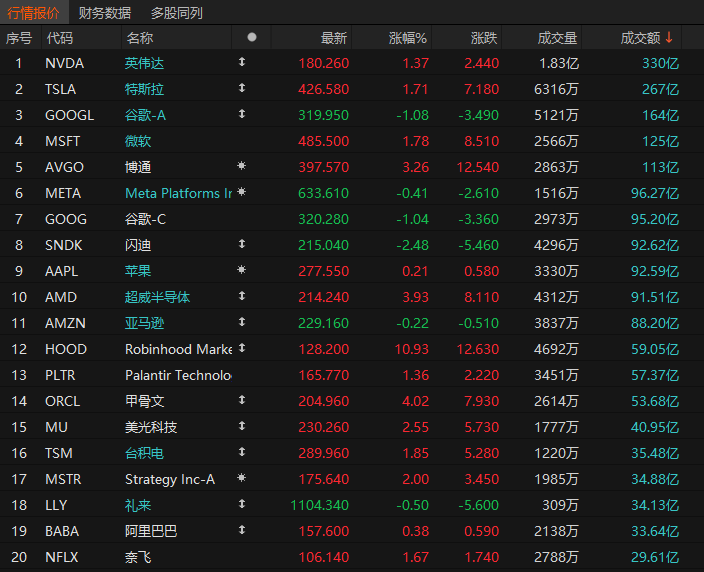Screen dimensions: 704x572
Task: Open the 亚马逊 stock name link
Action: pos(144,323)
